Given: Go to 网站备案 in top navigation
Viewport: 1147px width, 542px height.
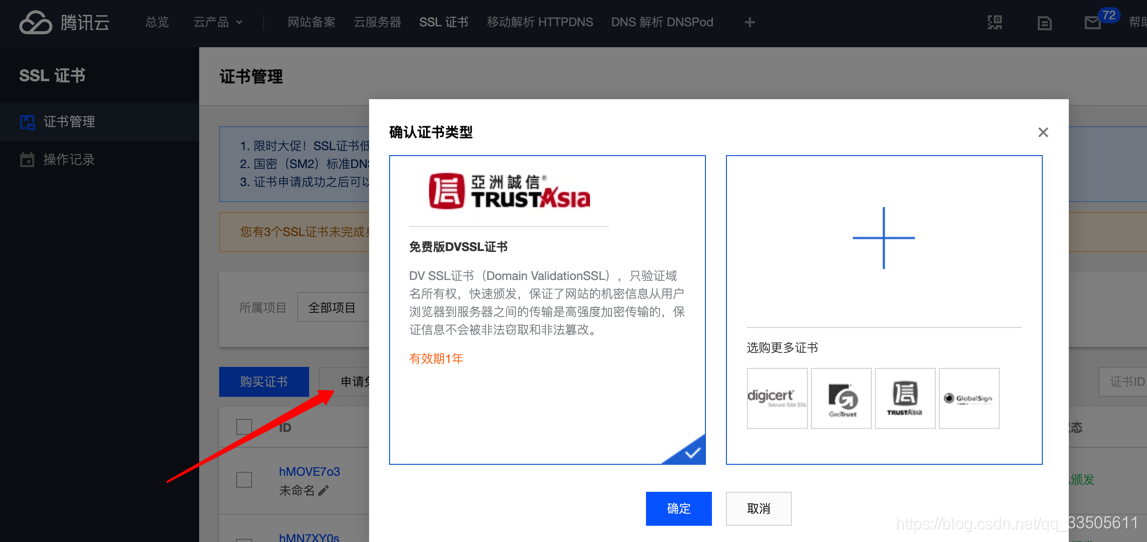Looking at the screenshot, I should 311,23.
